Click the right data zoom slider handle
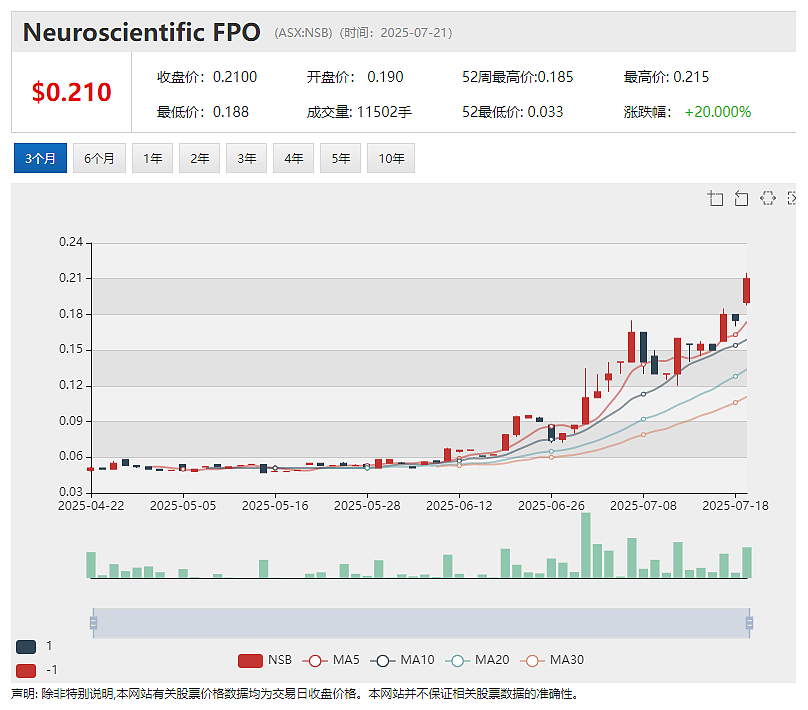 coord(749,623)
